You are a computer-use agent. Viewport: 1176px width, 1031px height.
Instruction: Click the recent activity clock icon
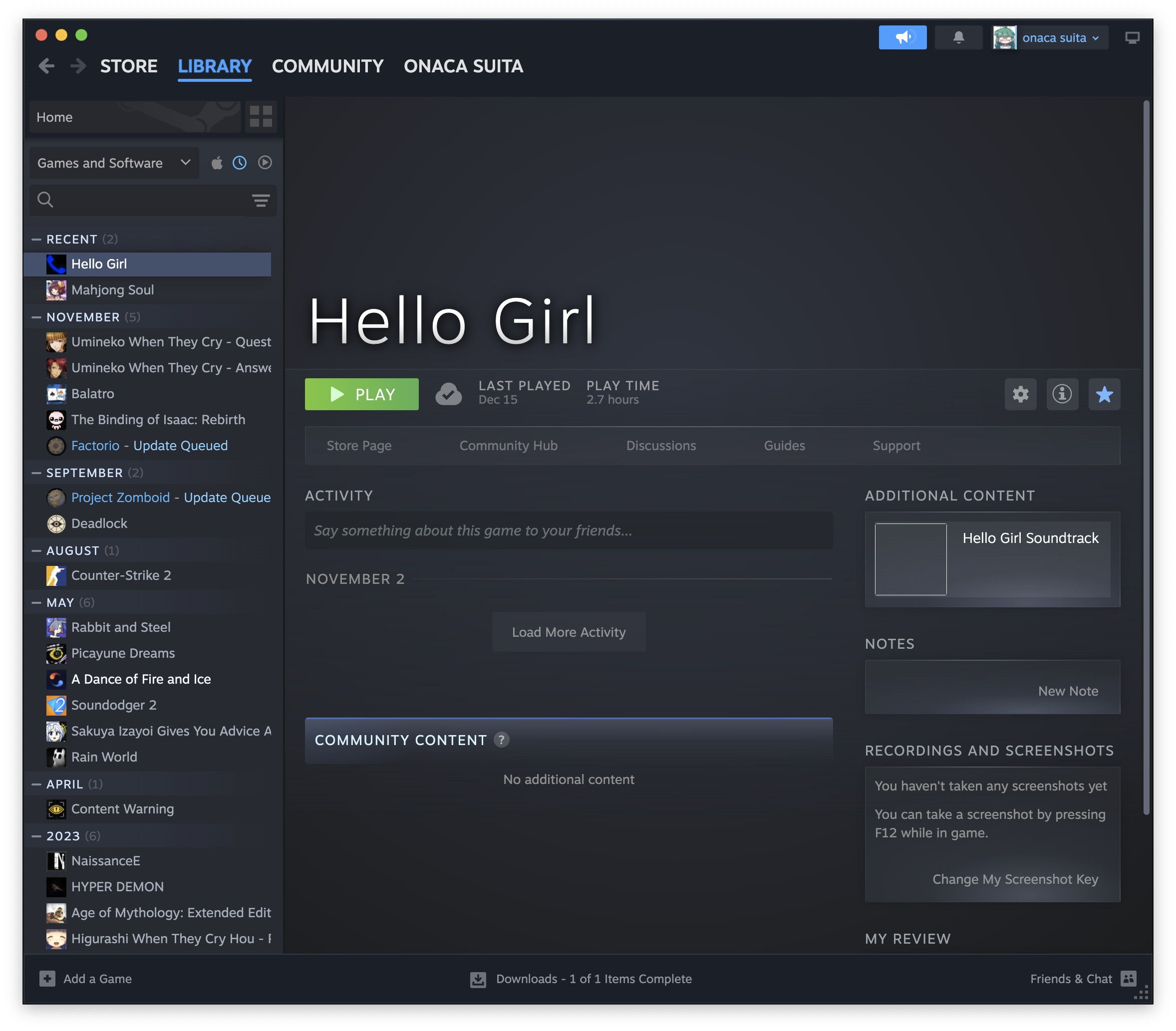(x=240, y=162)
